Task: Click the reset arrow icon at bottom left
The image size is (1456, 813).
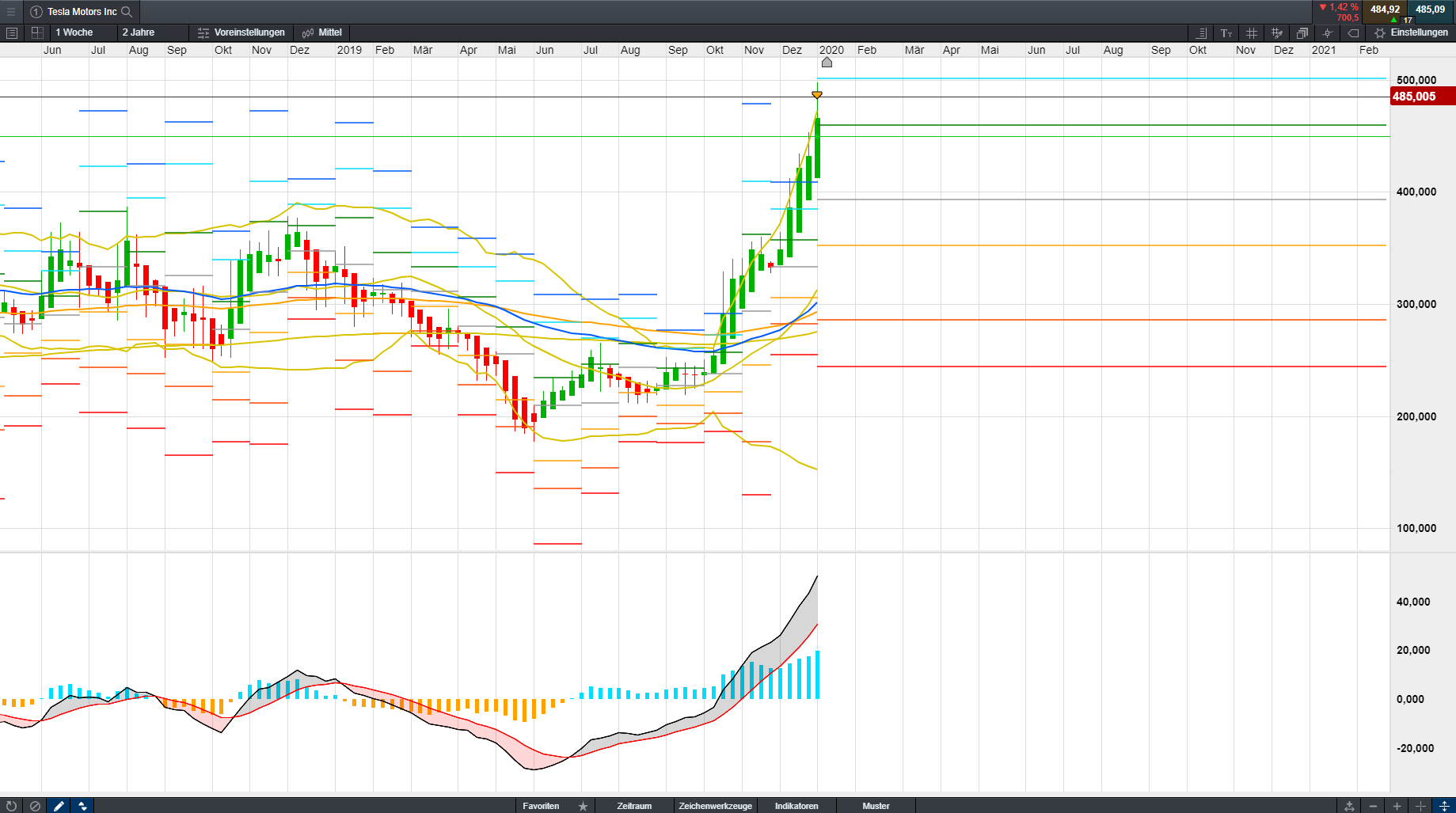Action: tap(11, 806)
